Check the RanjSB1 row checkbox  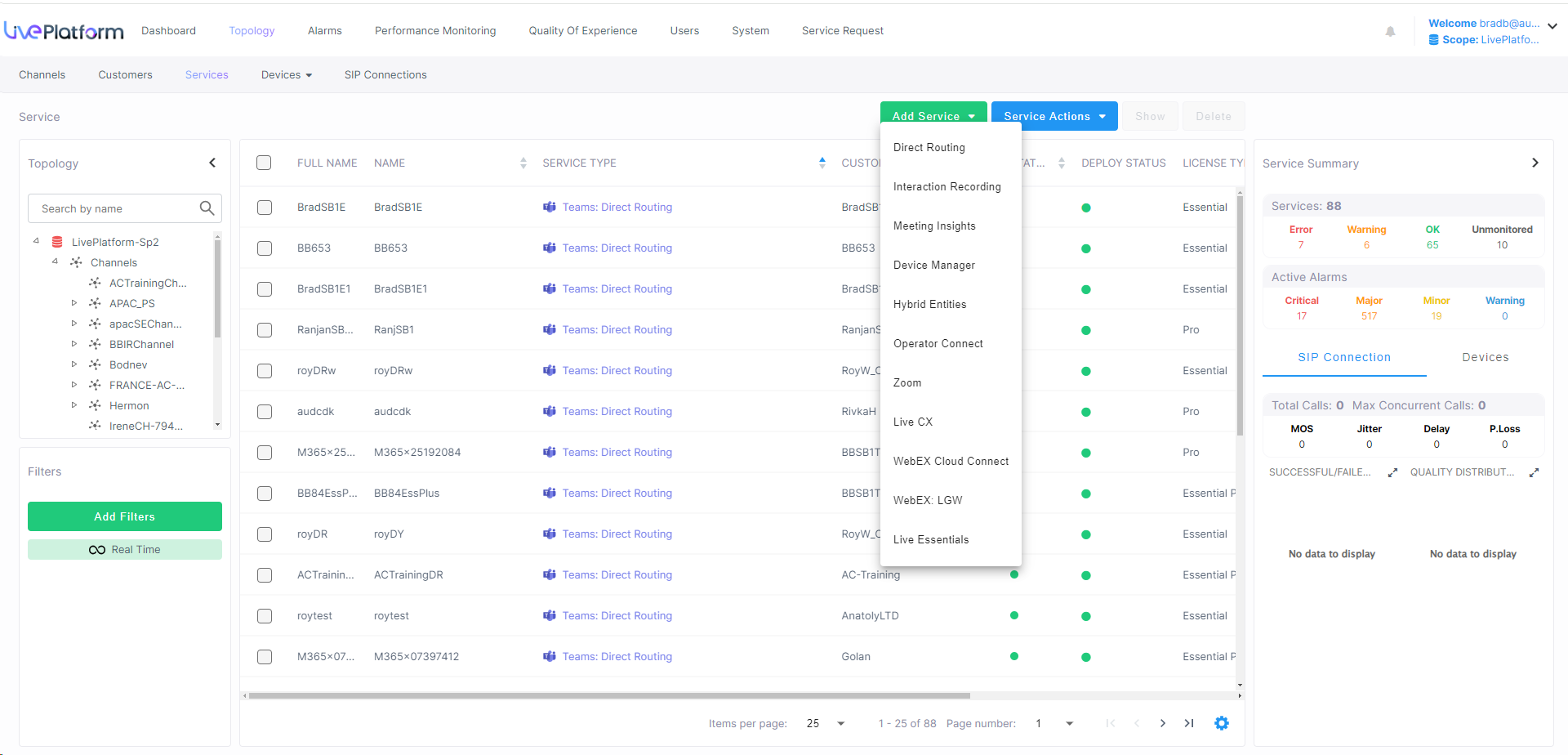pos(265,330)
